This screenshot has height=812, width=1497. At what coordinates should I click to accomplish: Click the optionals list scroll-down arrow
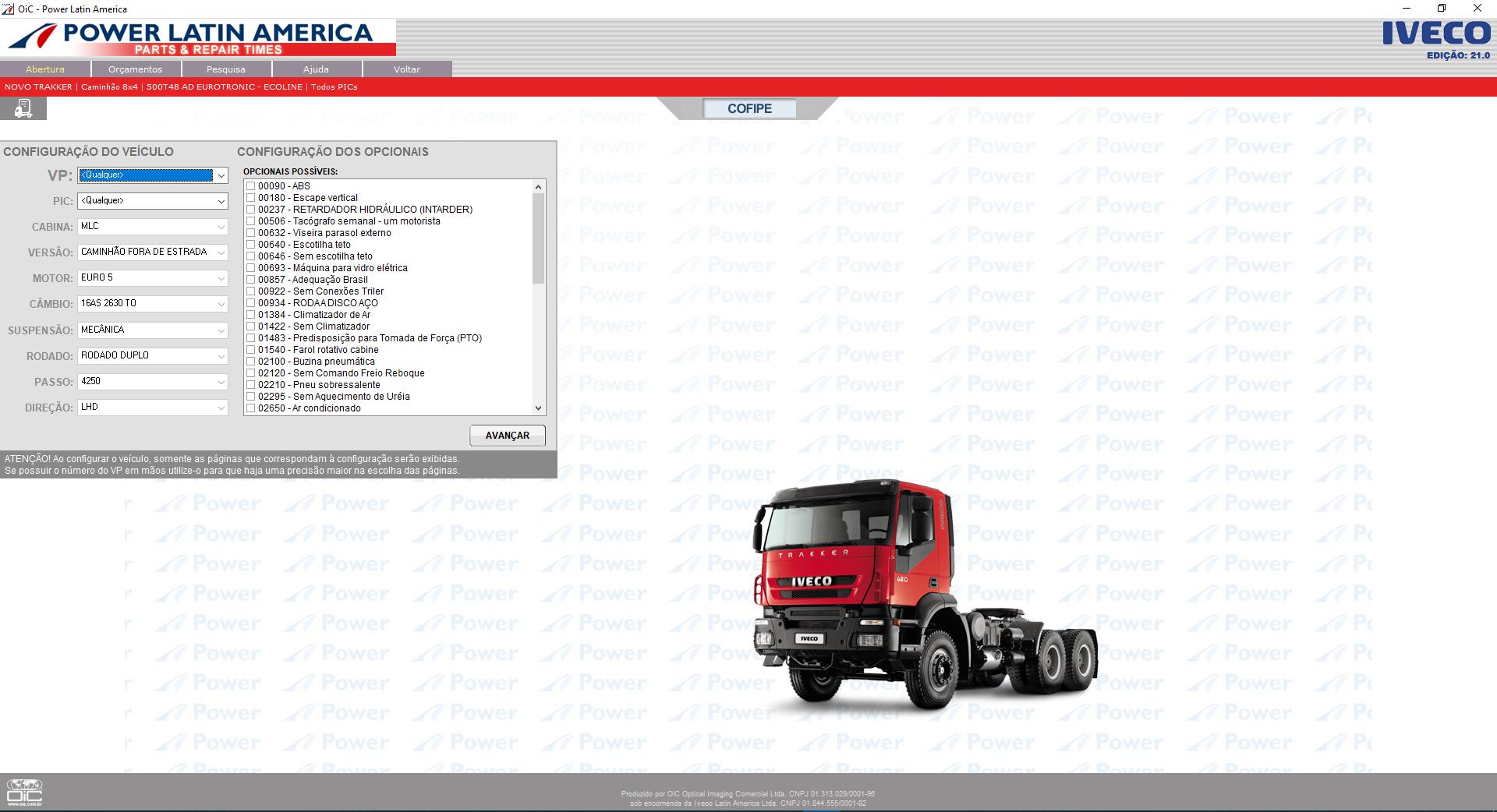[x=538, y=408]
